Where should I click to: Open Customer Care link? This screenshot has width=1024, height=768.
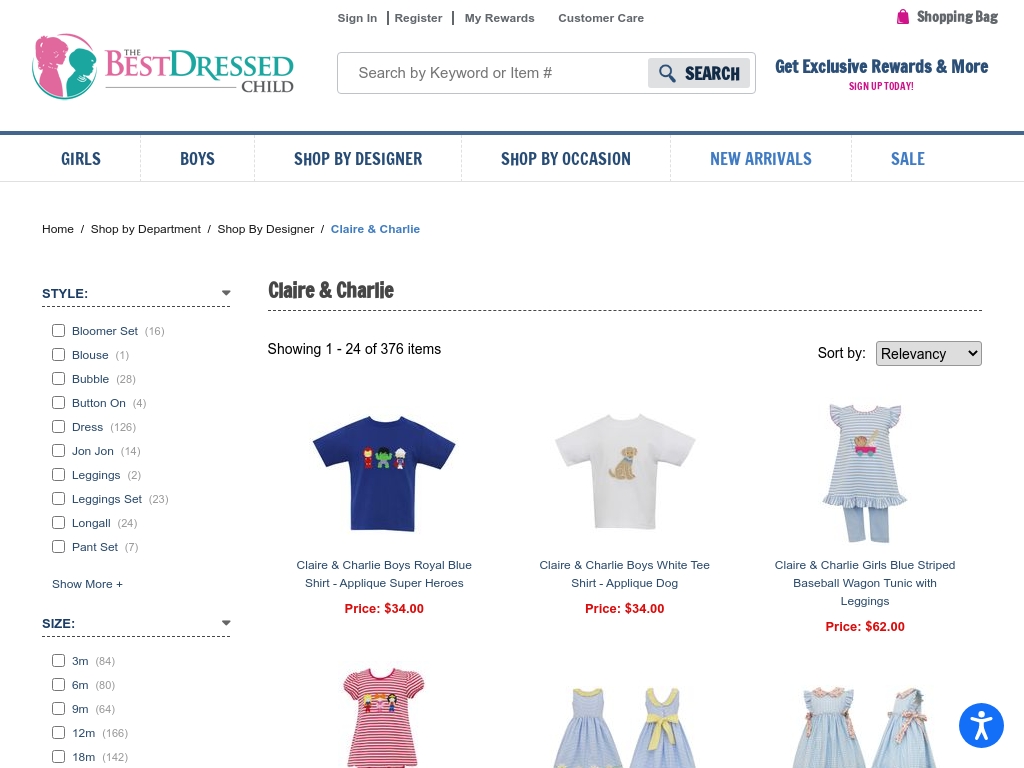tap(601, 18)
